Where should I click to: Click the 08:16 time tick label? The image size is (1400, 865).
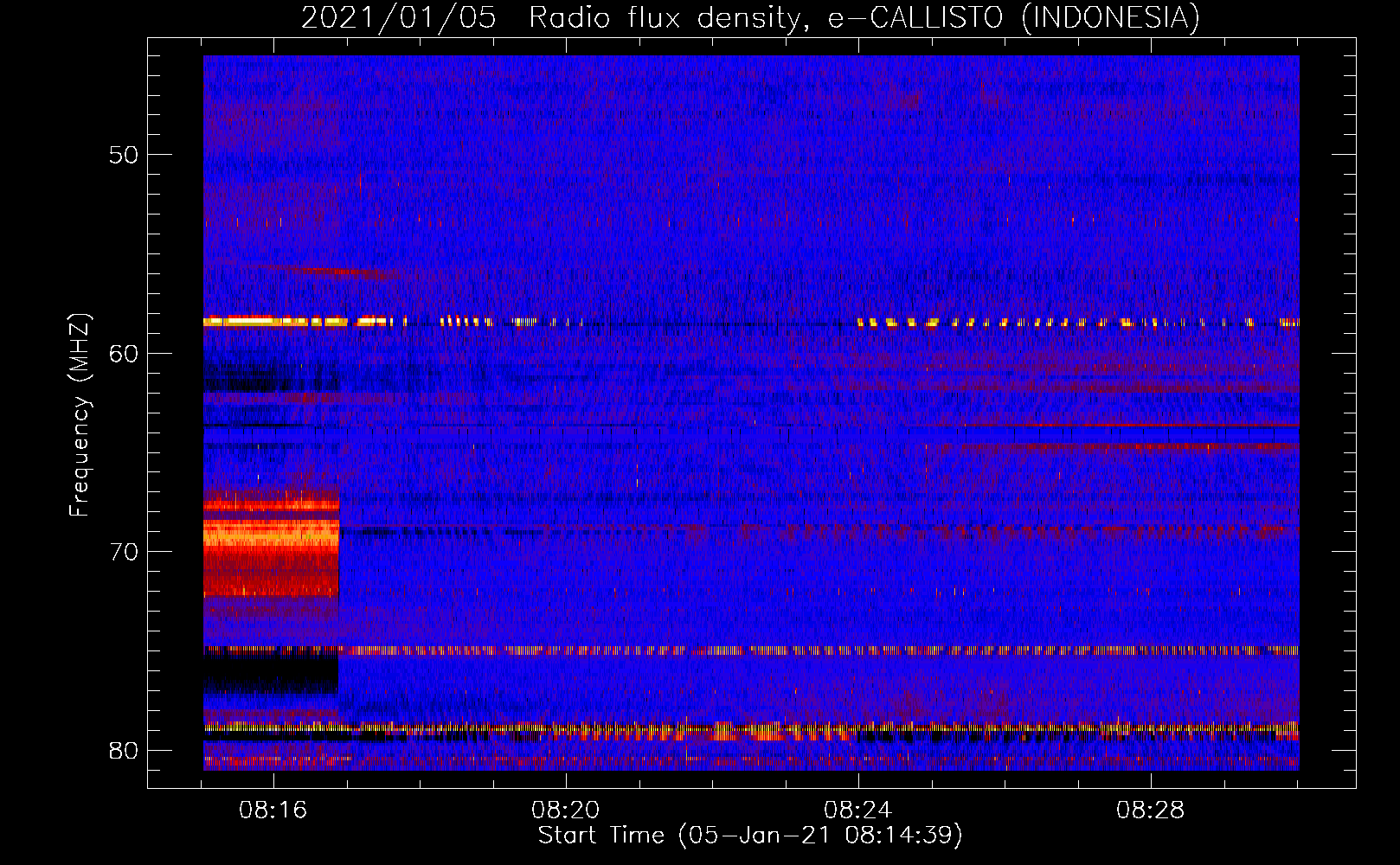[x=273, y=811]
